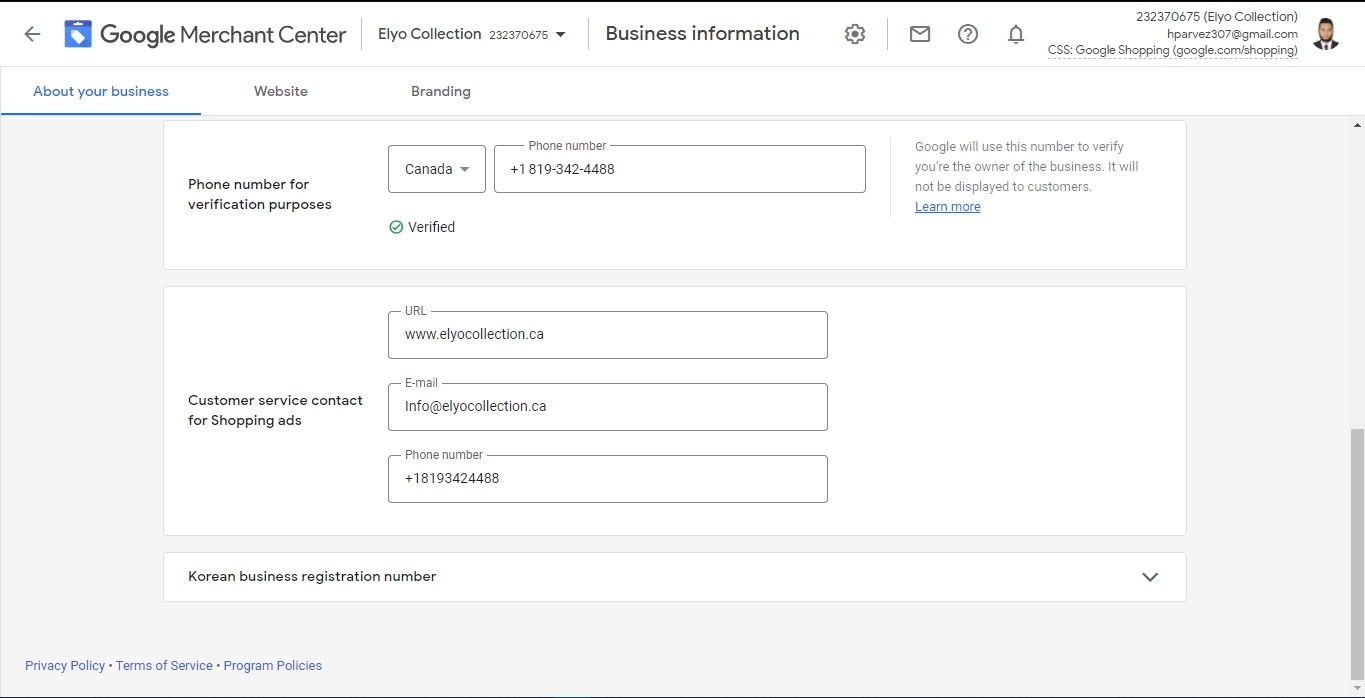Image resolution: width=1365 pixels, height=698 pixels.
Task: Click the Google Merchant Center logo
Action: (x=78, y=34)
